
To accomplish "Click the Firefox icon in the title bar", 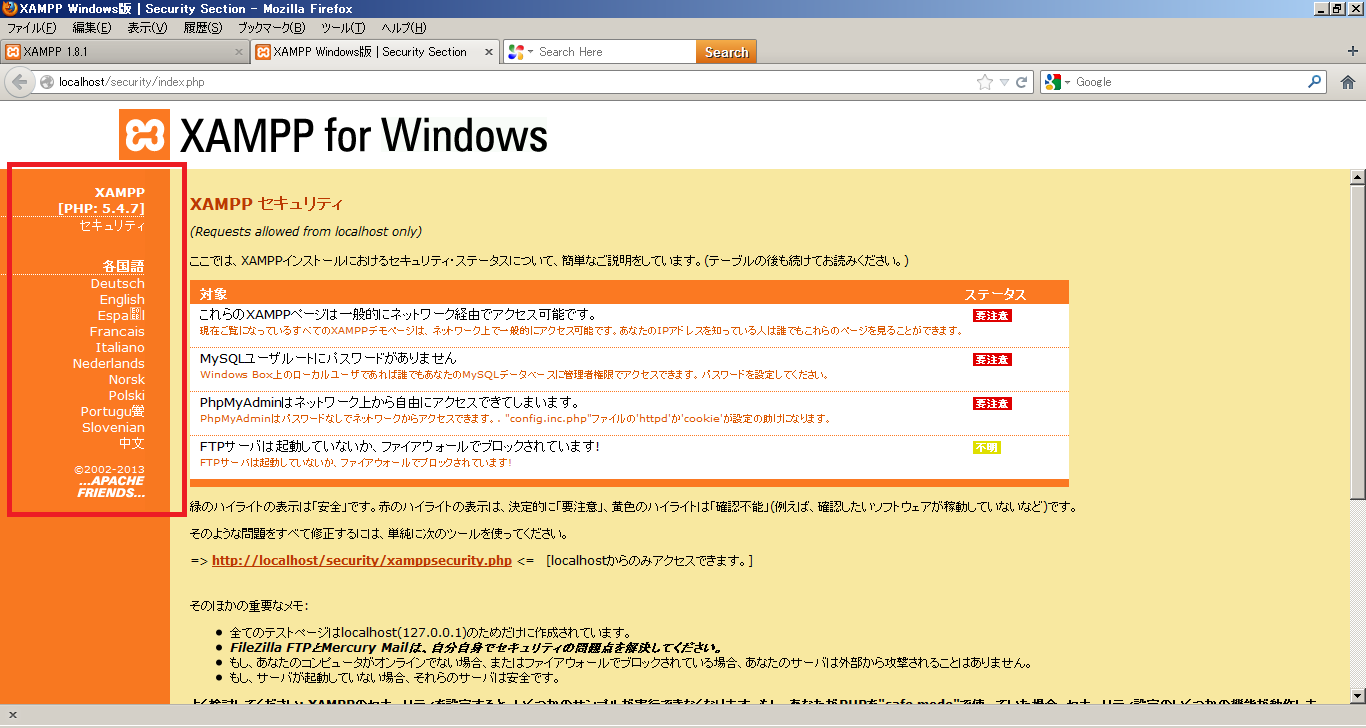I will tap(10, 8).
